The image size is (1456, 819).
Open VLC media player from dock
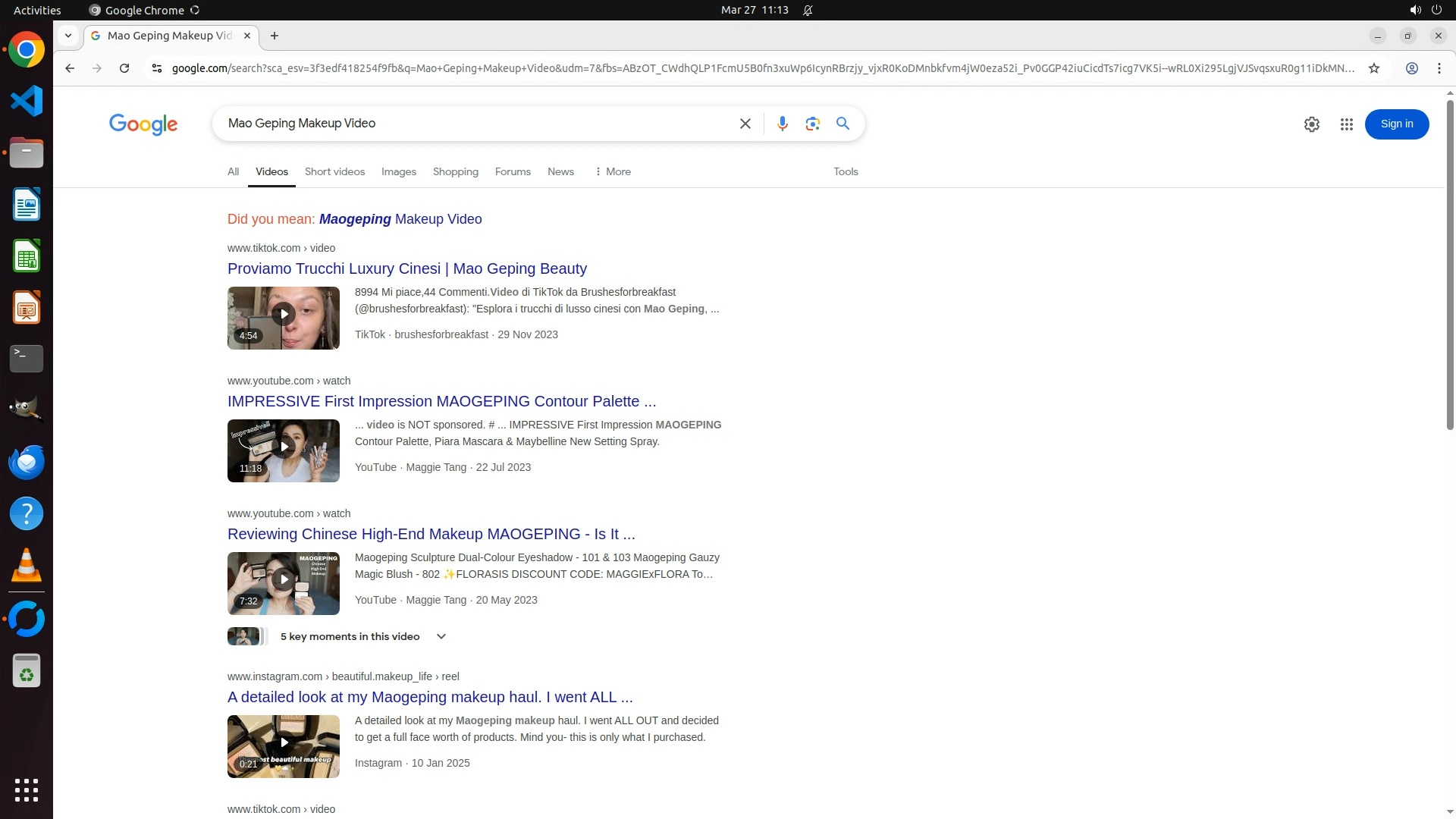click(27, 566)
